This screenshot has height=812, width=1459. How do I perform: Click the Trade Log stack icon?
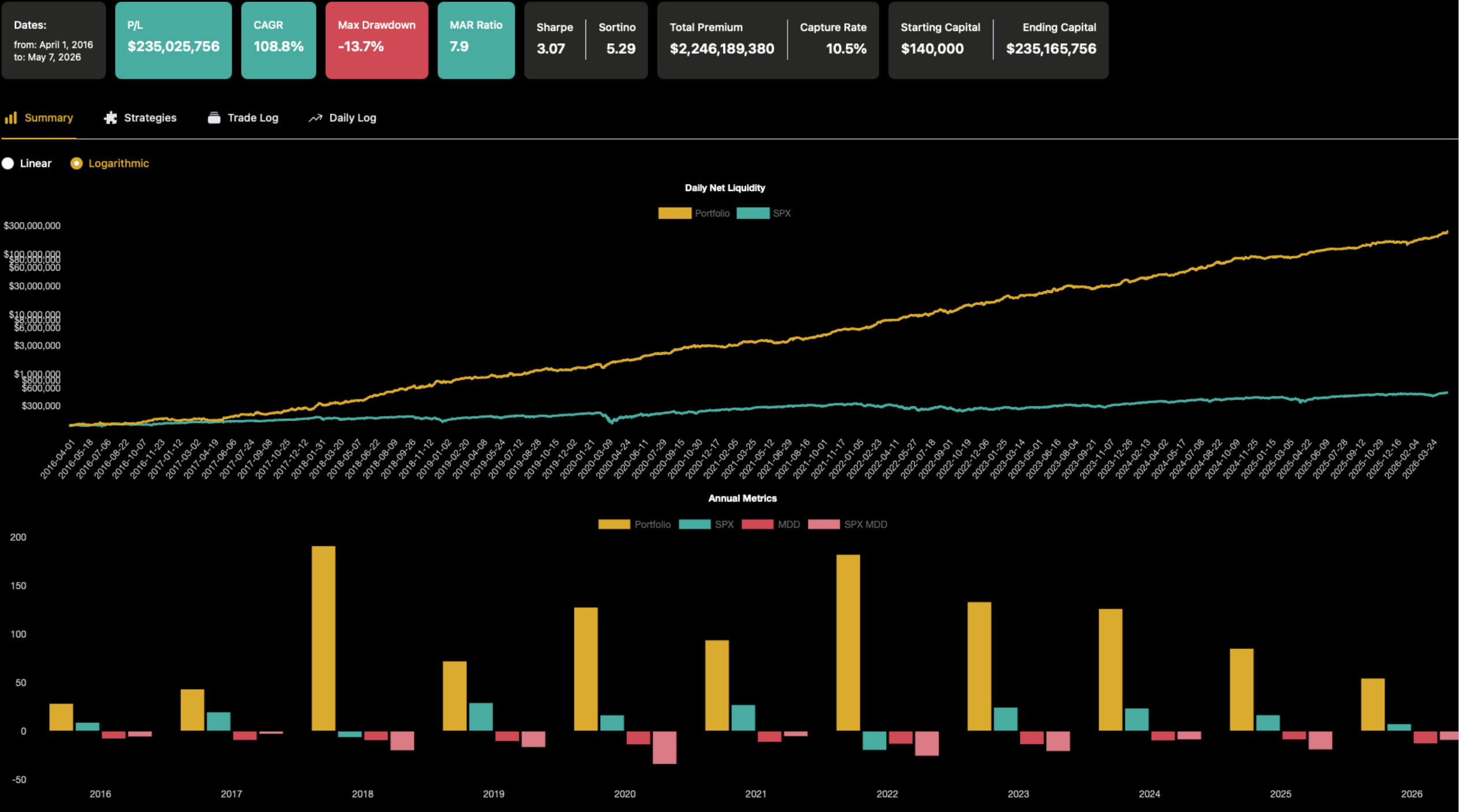(214, 118)
